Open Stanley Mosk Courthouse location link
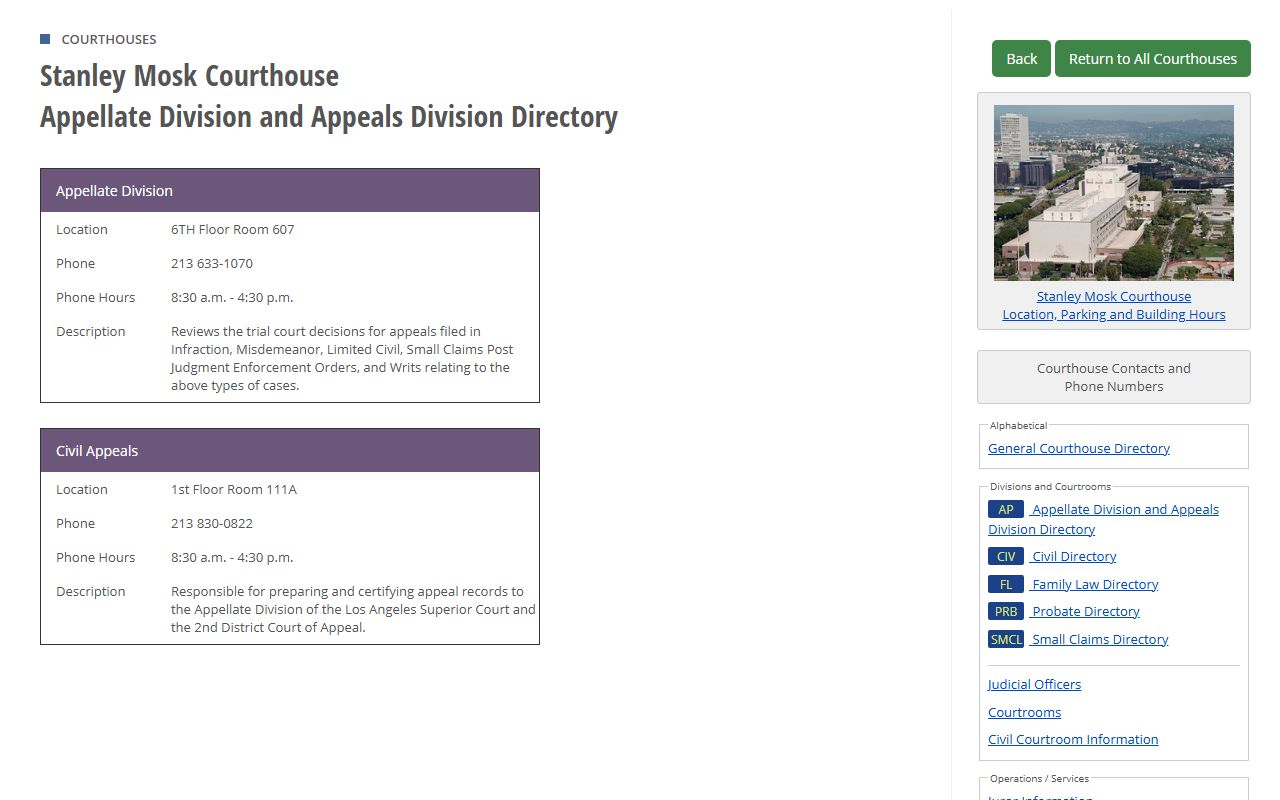Viewport: 1280px width, 800px height. pyautogui.click(x=1114, y=296)
